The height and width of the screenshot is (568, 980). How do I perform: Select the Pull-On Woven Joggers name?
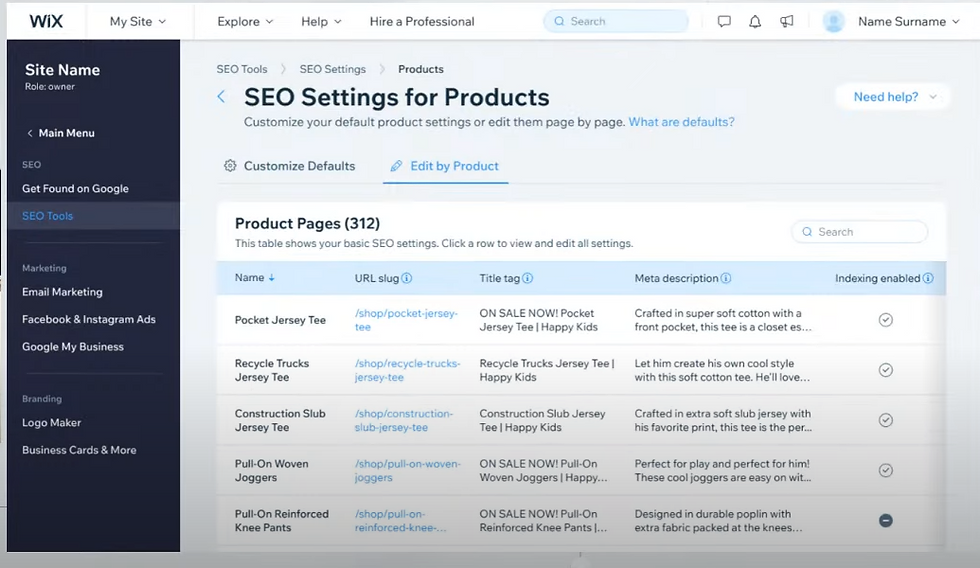[x=271, y=471]
